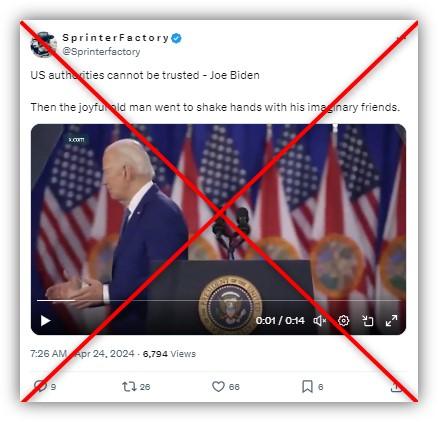Viewport: 438px width, 422px height.
Task: Click the video time display 0:01 / 0:14
Action: point(280,321)
